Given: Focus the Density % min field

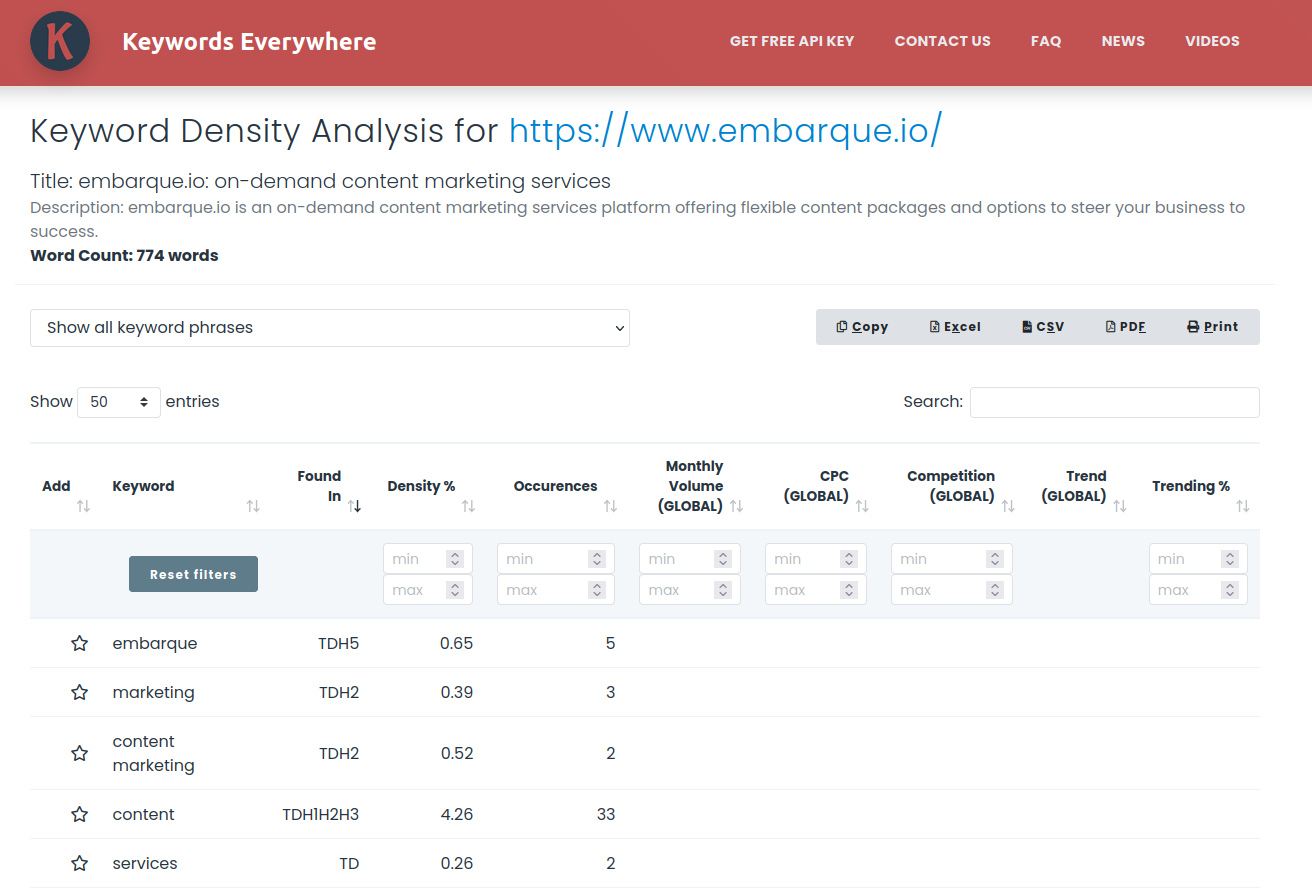Looking at the screenshot, I should click(428, 559).
